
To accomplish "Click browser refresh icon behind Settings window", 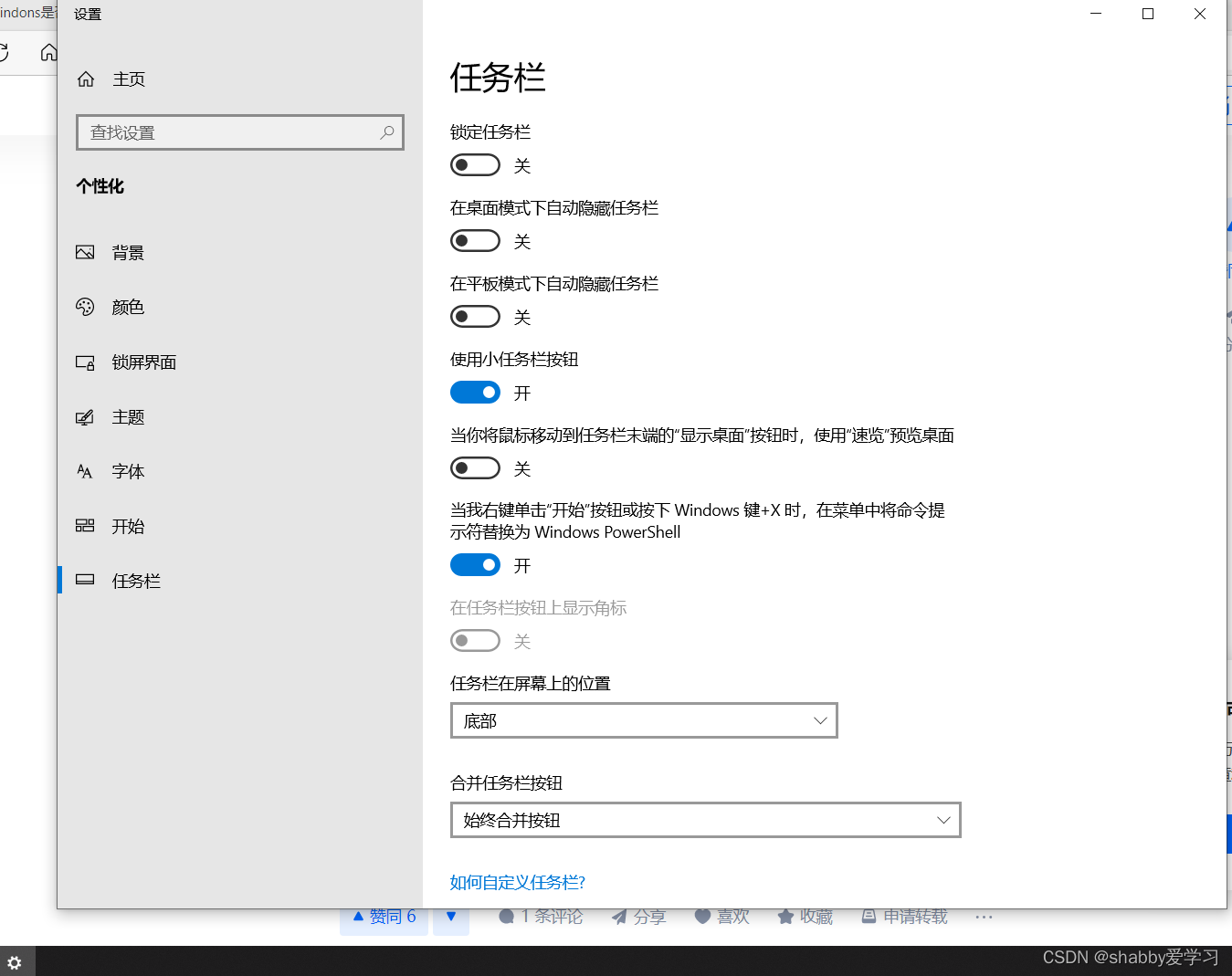I will tap(5, 52).
